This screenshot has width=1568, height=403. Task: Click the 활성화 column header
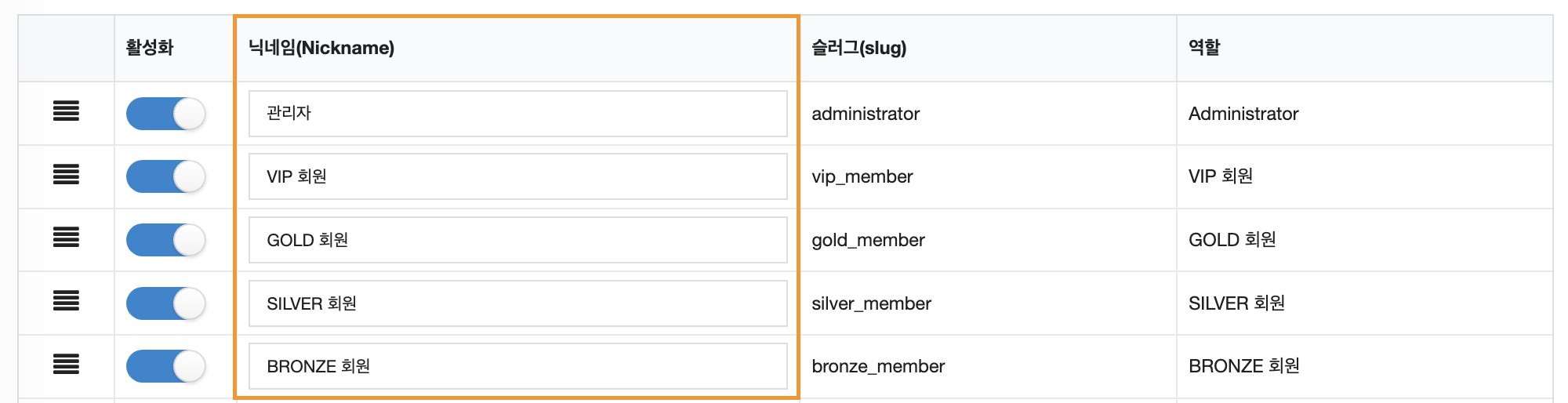pyautogui.click(x=149, y=48)
